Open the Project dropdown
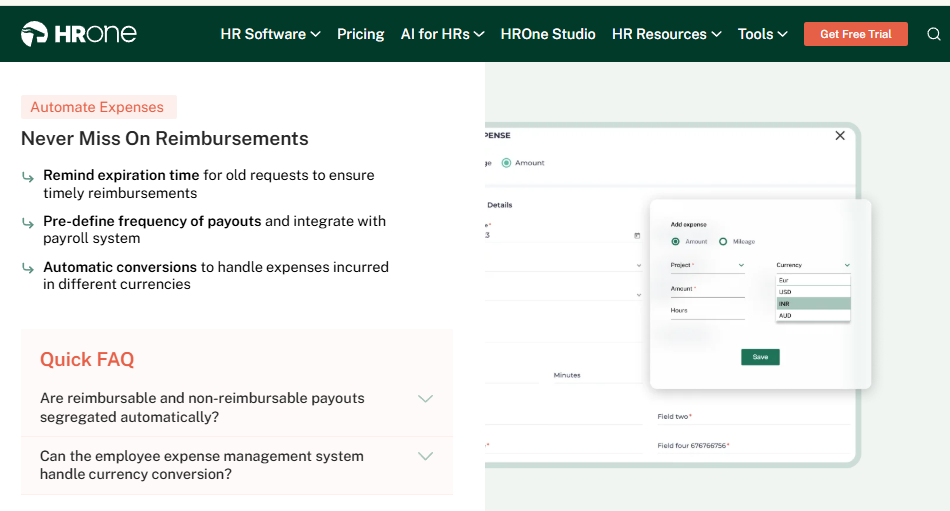This screenshot has width=950, height=511. click(x=707, y=266)
